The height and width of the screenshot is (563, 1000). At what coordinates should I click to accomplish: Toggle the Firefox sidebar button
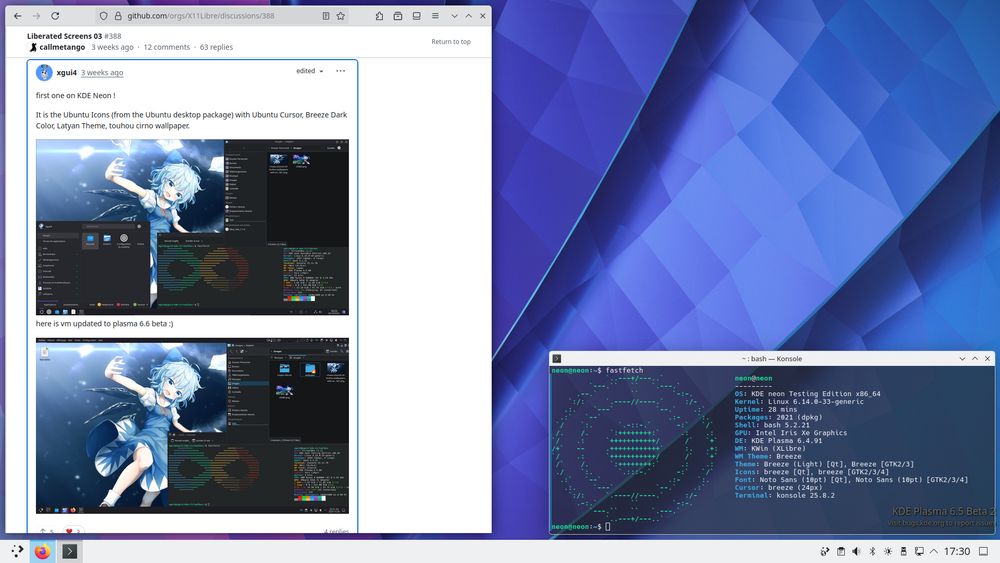(x=416, y=16)
